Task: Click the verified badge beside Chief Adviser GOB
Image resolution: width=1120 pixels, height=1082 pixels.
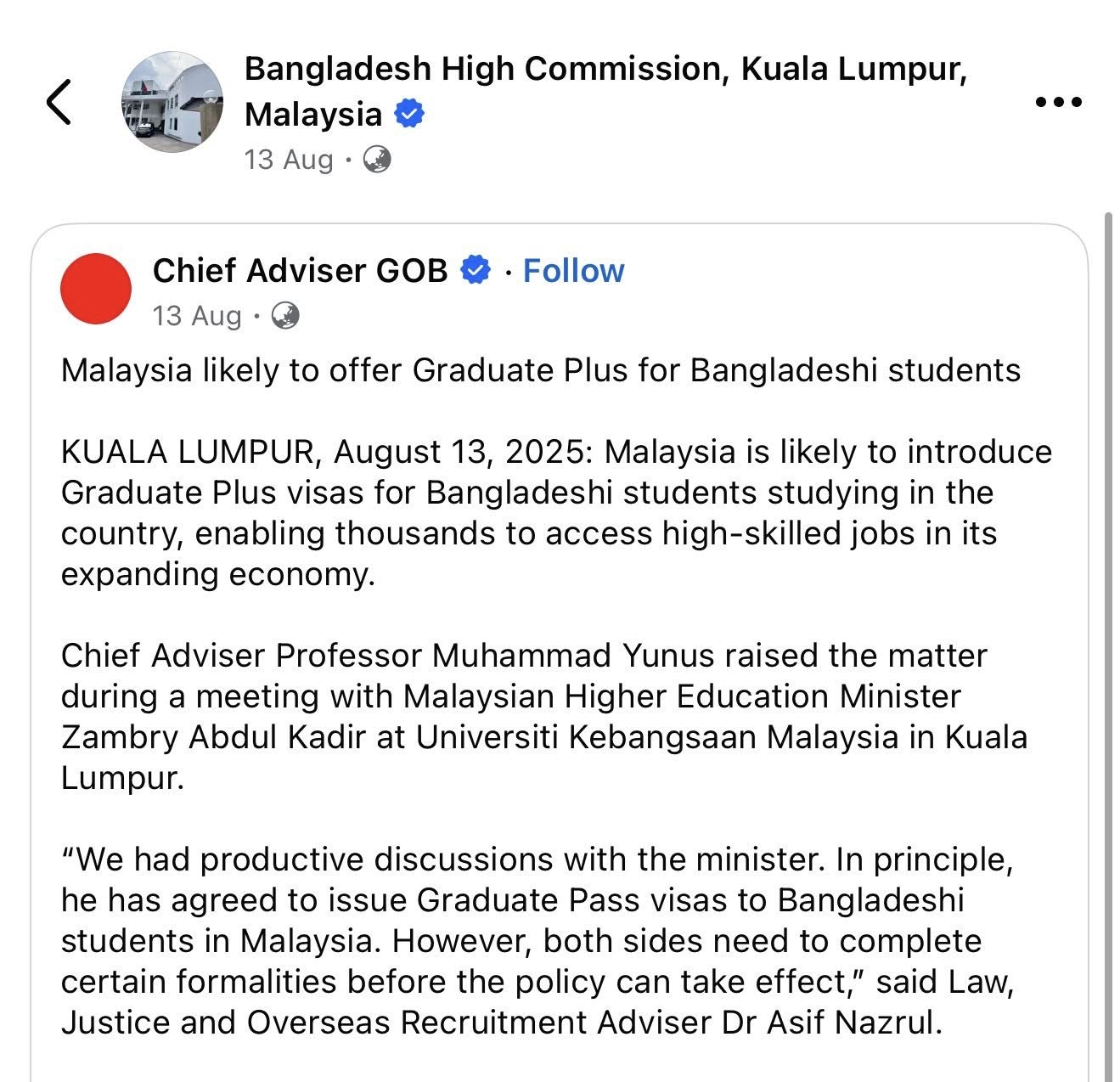Action: point(476,270)
